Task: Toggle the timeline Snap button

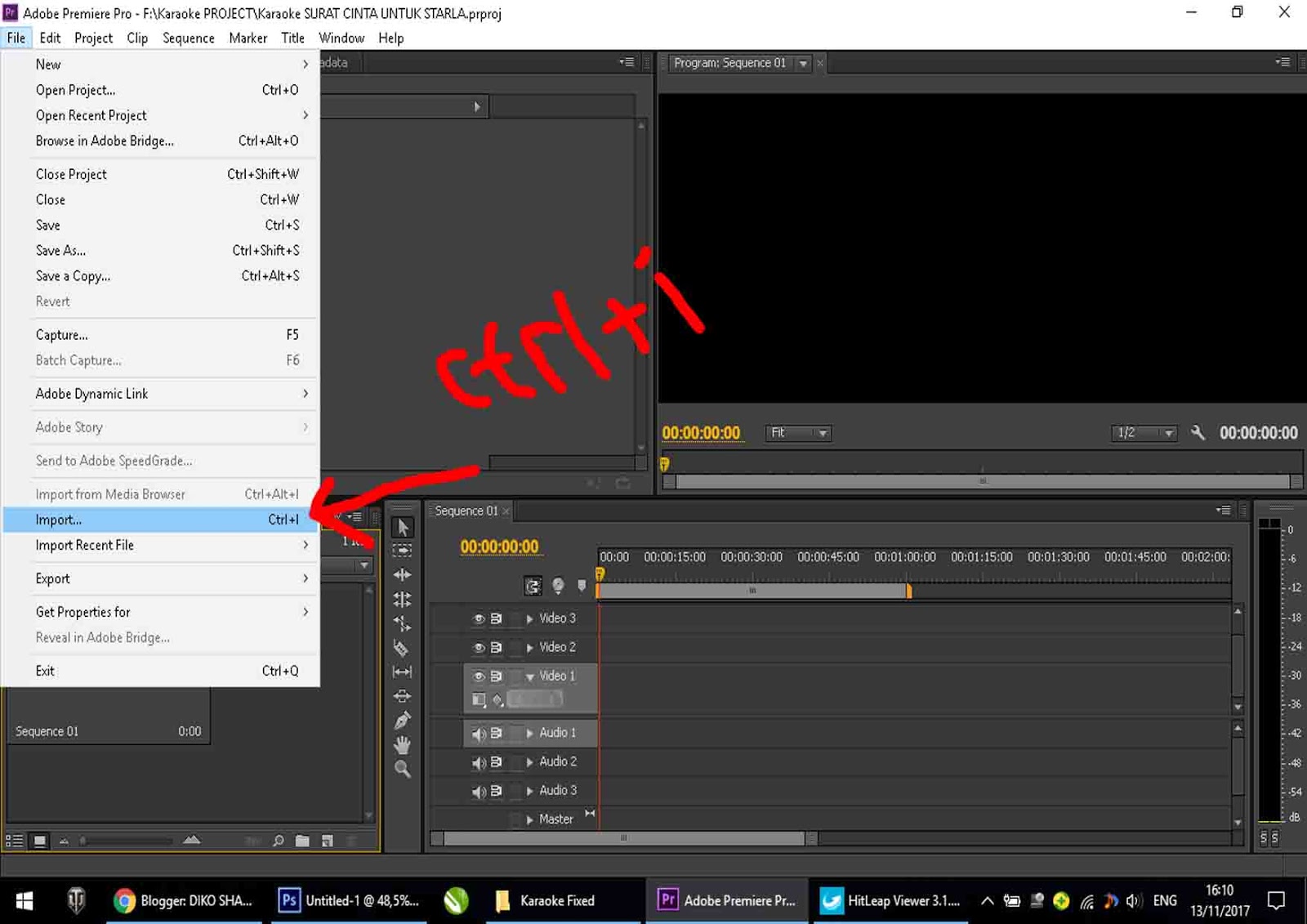Action: point(533,586)
